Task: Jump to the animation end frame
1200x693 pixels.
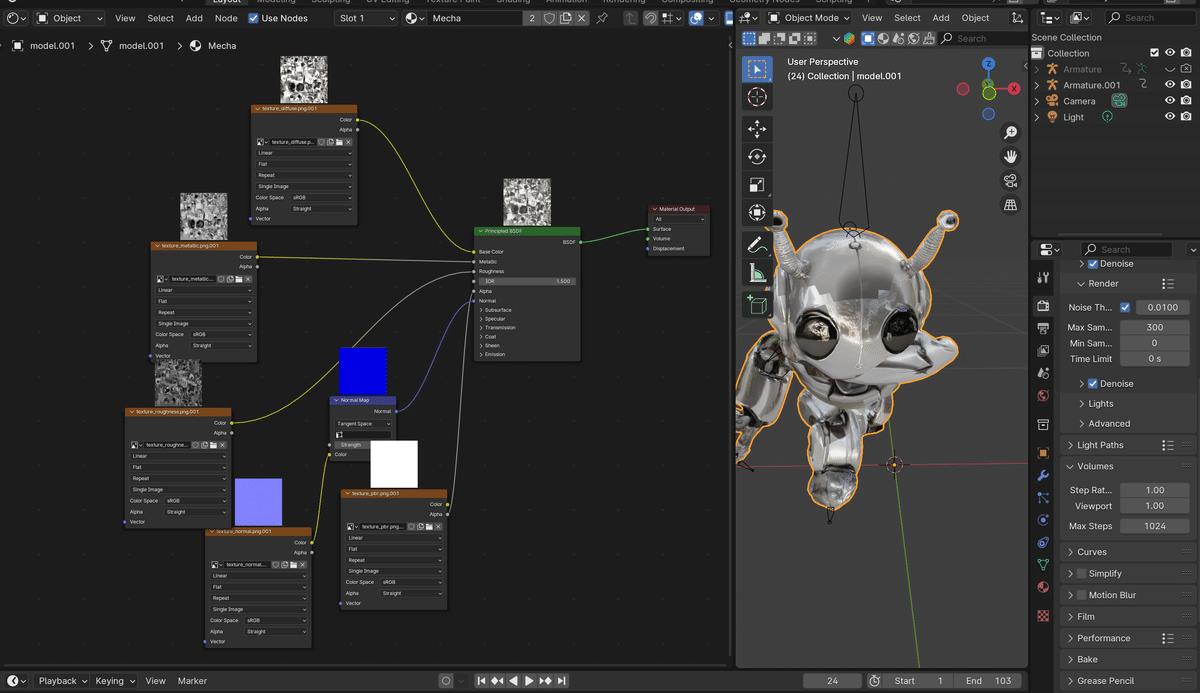Action: pyautogui.click(x=563, y=681)
